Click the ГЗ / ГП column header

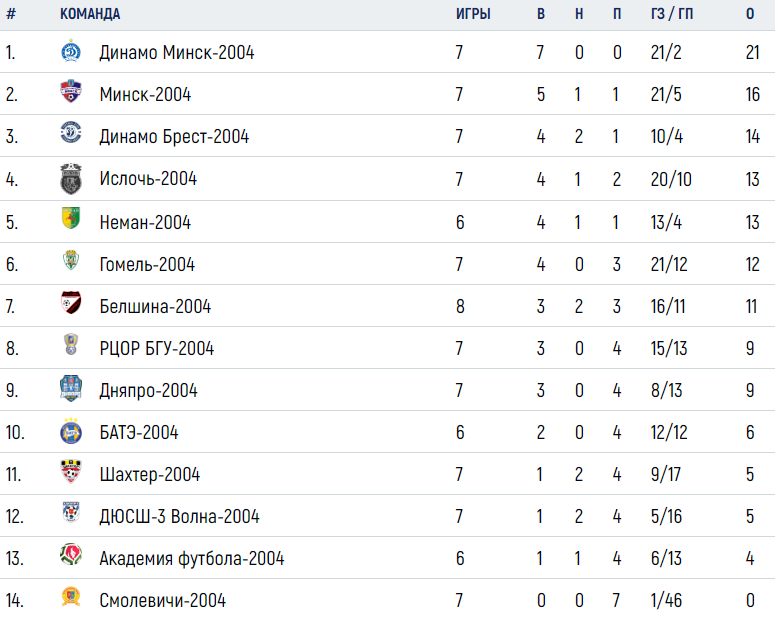[672, 14]
